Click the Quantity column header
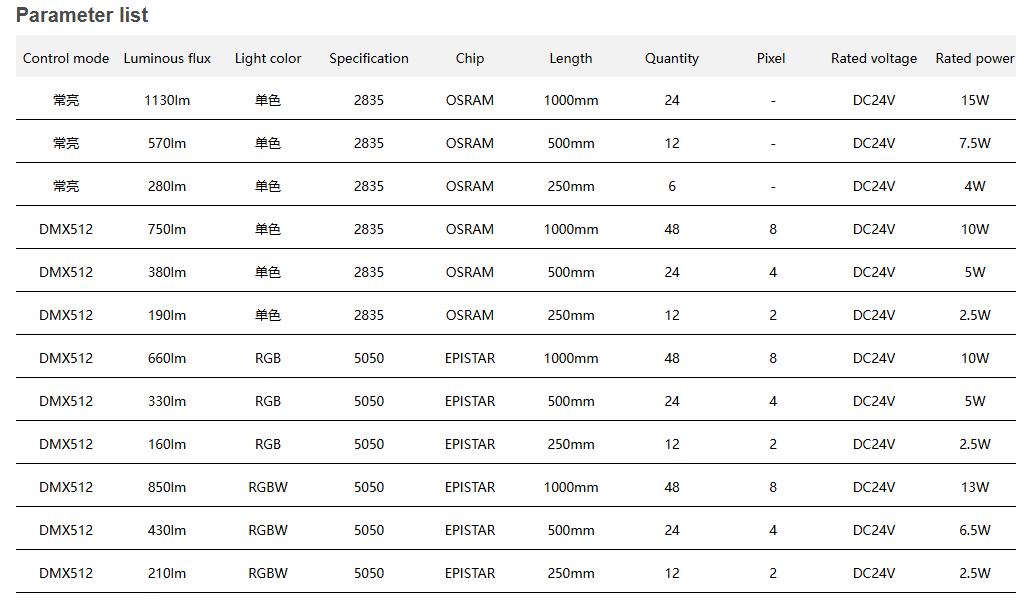Image resolution: width=1032 pixels, height=609 pixels. 672,58
